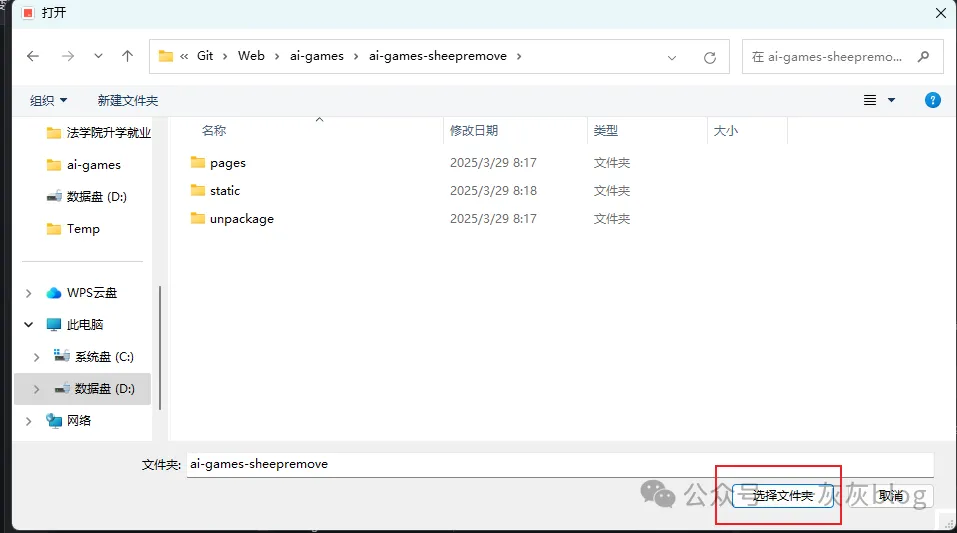The height and width of the screenshot is (533, 957).
Task: Open the 组织 dropdown menu
Action: [48, 100]
